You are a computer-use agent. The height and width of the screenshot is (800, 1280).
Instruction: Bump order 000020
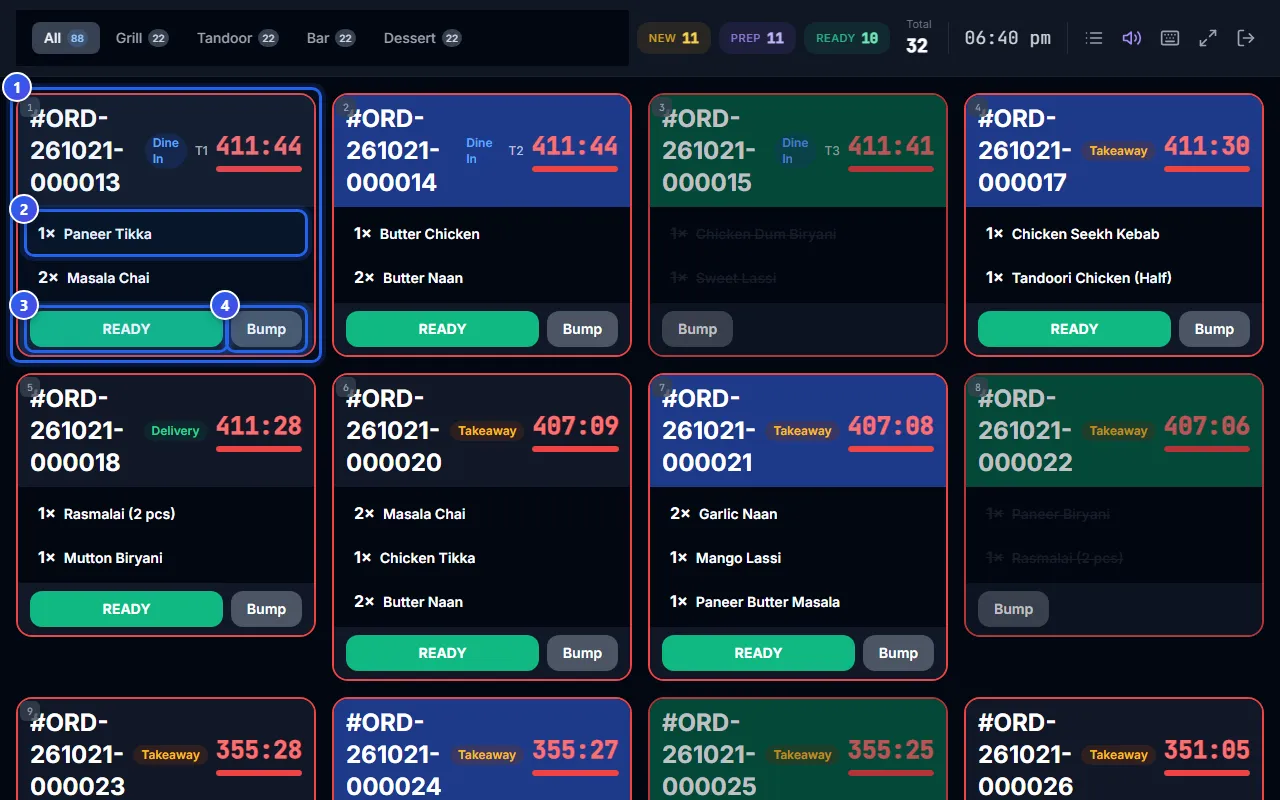click(x=582, y=653)
